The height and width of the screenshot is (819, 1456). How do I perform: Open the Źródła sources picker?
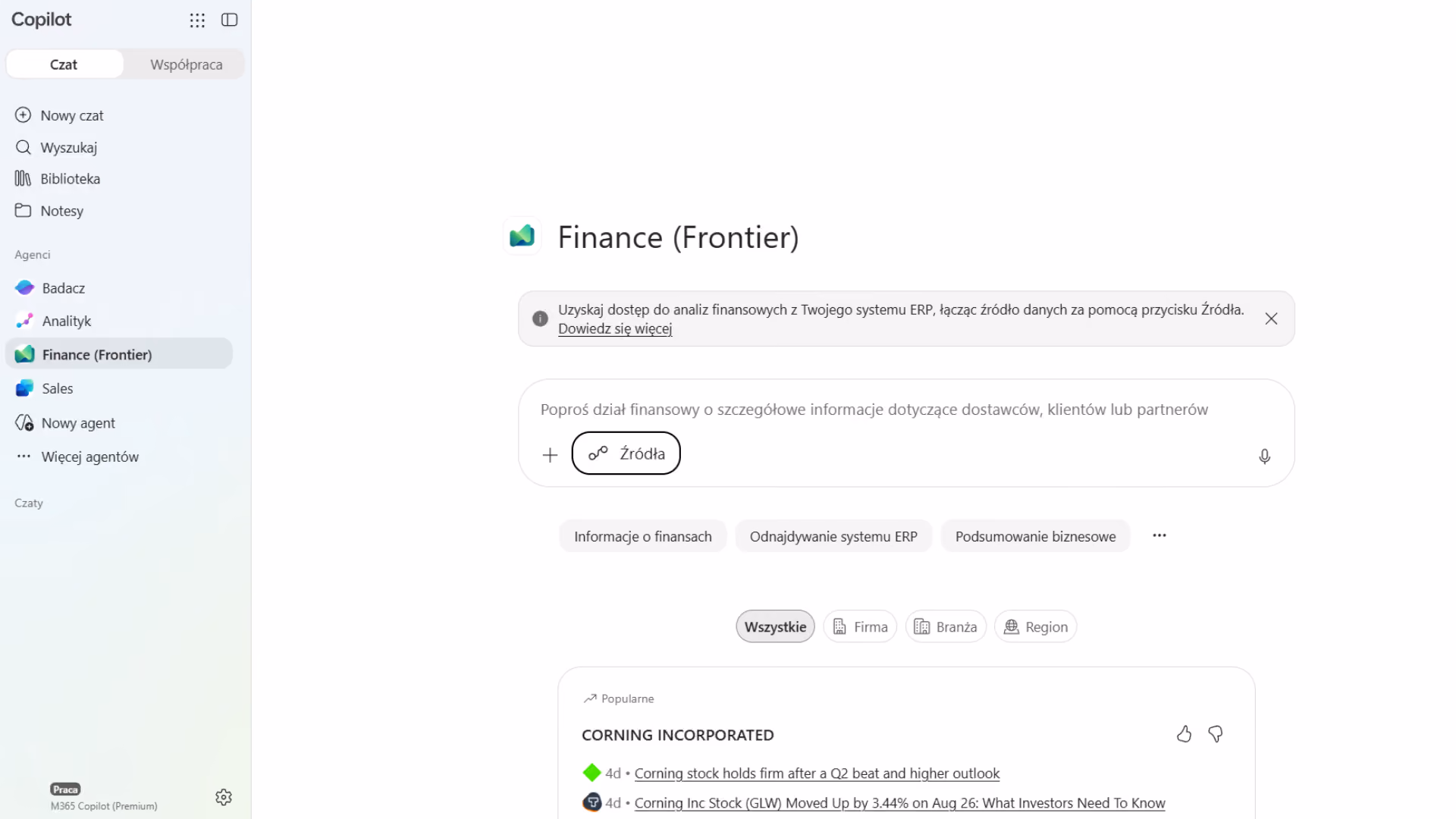tap(626, 453)
